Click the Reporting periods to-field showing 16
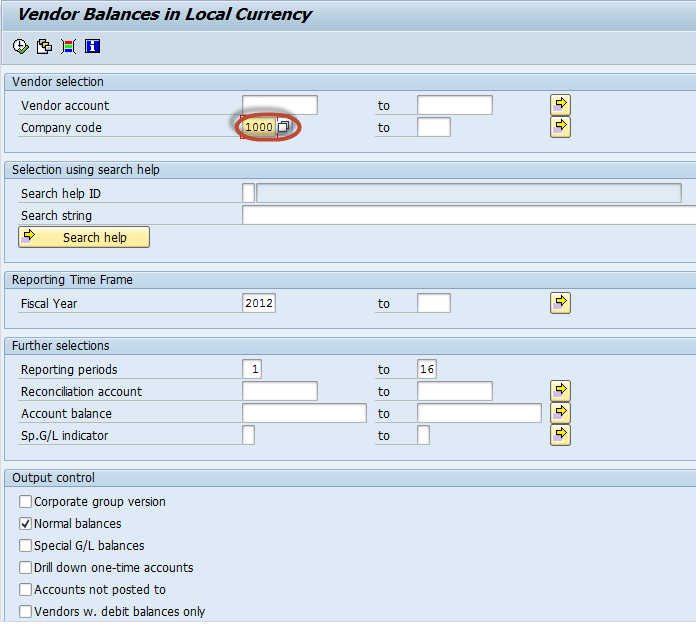 [427, 369]
